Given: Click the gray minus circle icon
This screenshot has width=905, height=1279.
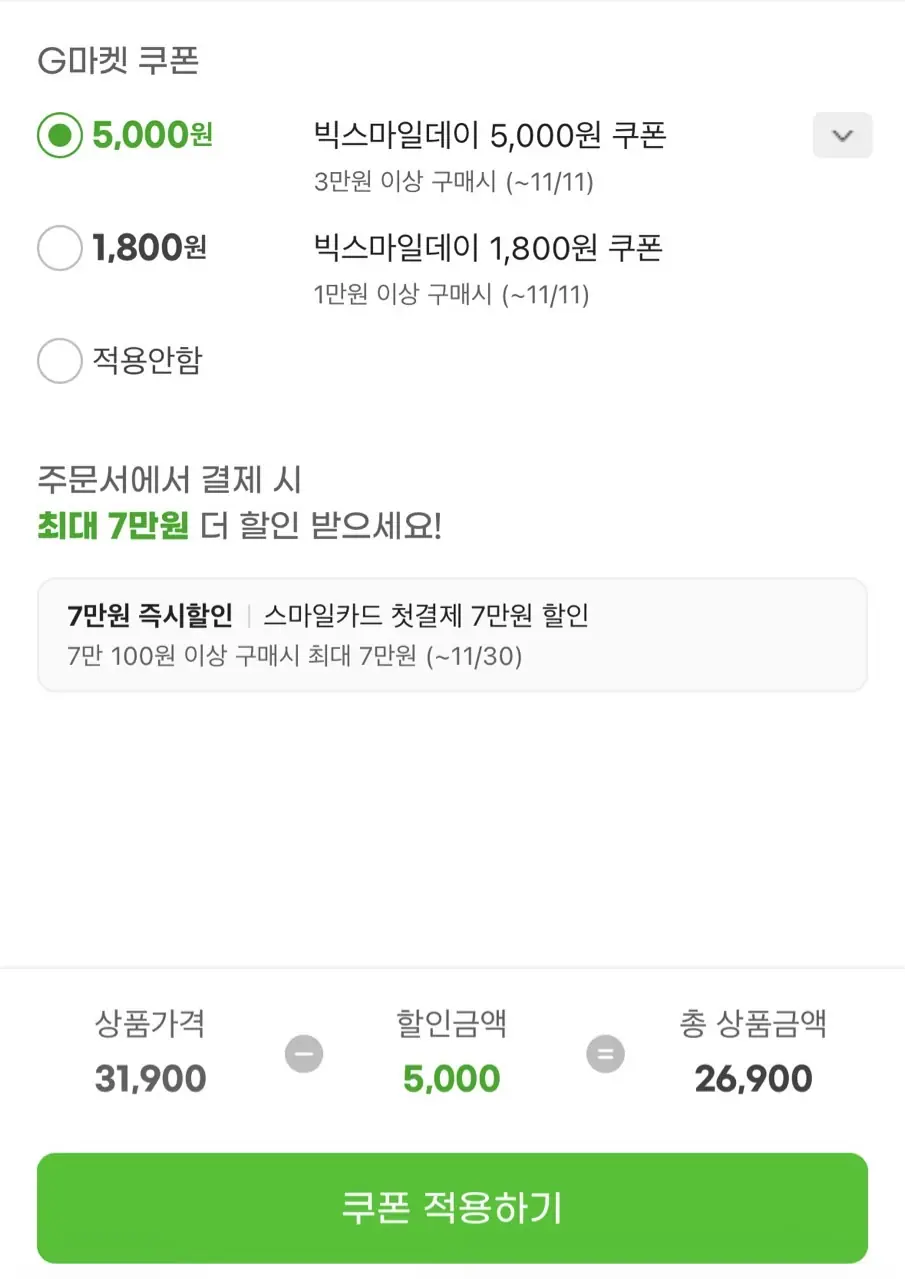Looking at the screenshot, I should (x=304, y=1054).
